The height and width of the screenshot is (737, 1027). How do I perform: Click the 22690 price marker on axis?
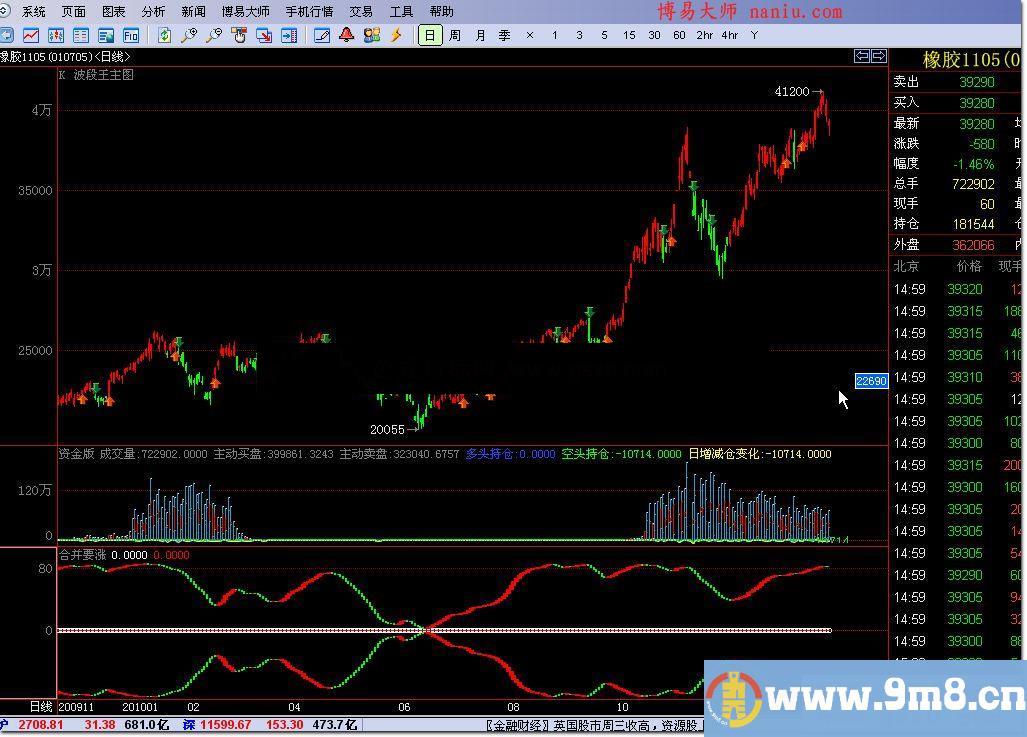click(871, 381)
